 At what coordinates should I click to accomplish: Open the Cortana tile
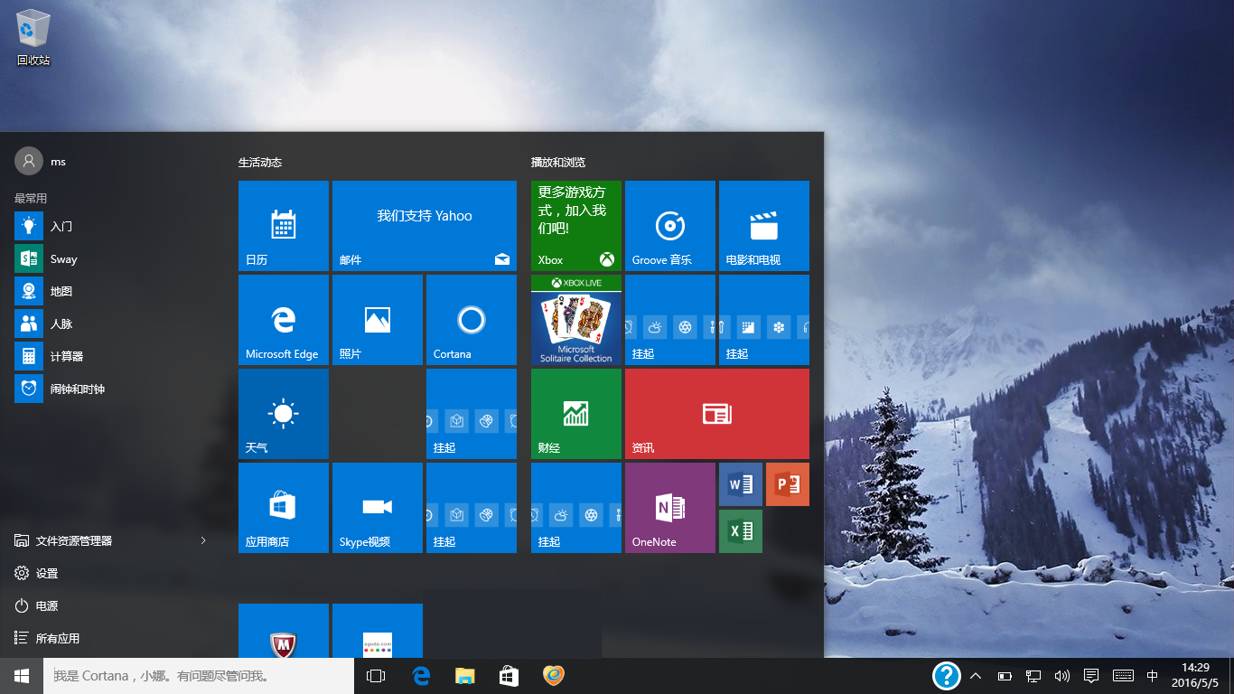(471, 320)
